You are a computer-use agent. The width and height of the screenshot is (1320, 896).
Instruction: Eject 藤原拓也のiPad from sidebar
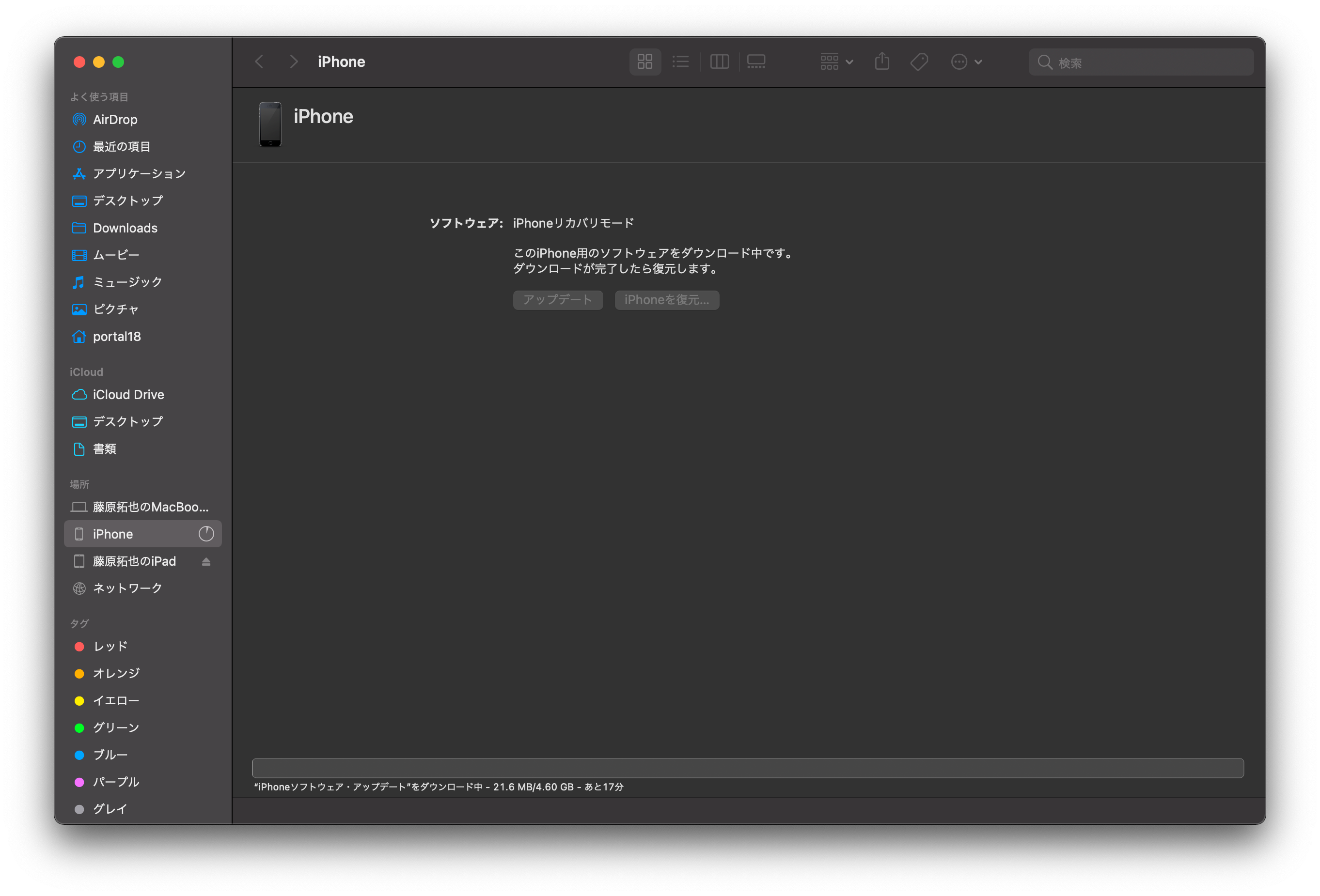(206, 561)
